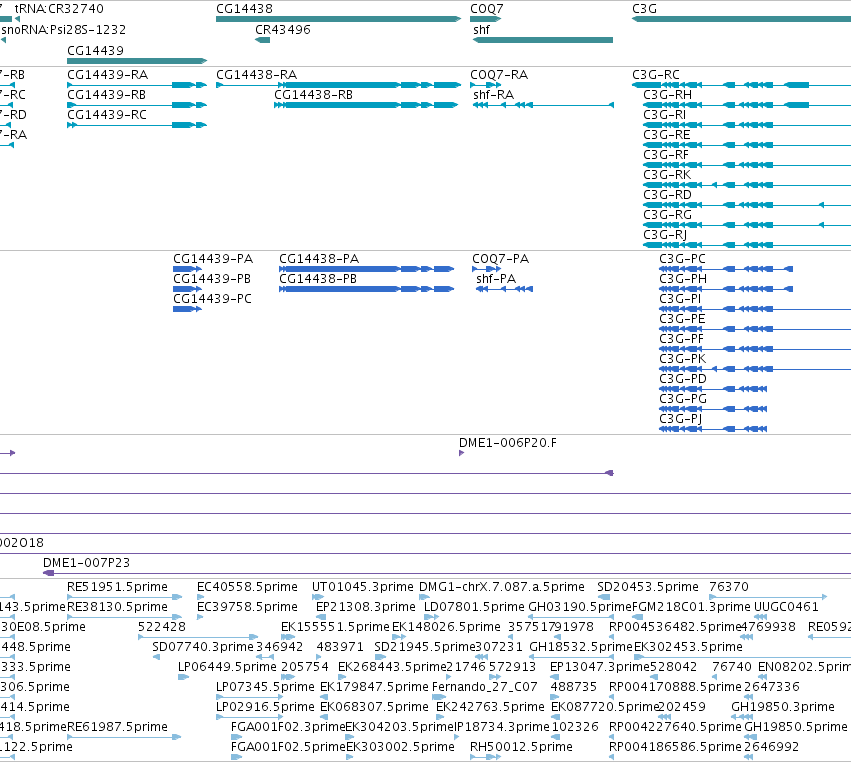Viewport: 851px width, 762px height.
Task: Select the C3G-PH protein label
Action: pos(683,278)
